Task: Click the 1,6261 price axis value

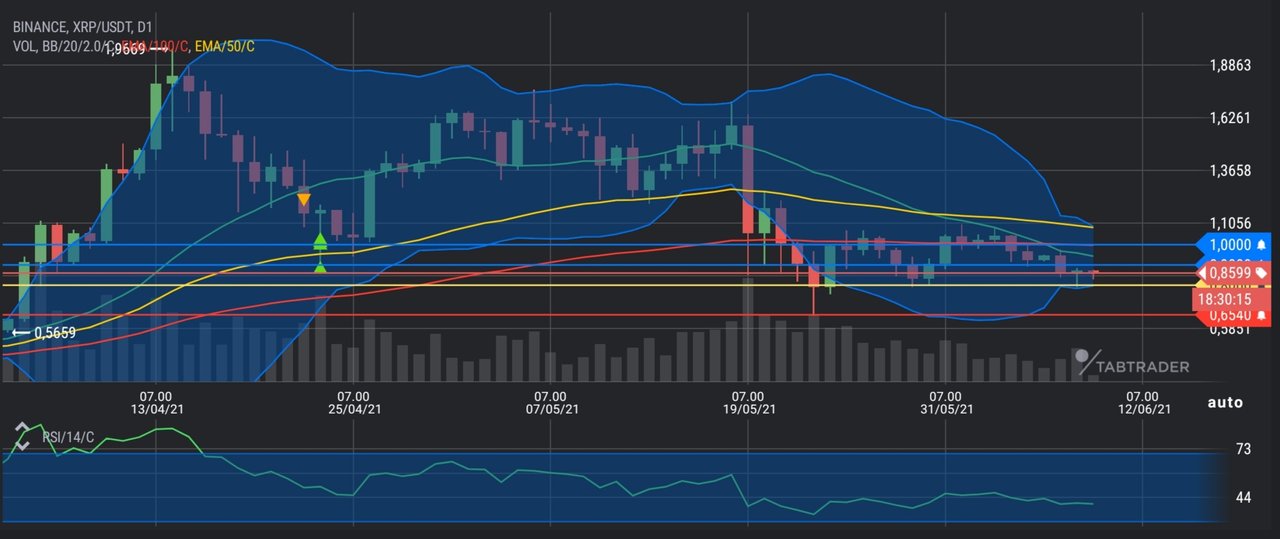Action: tap(1230, 118)
